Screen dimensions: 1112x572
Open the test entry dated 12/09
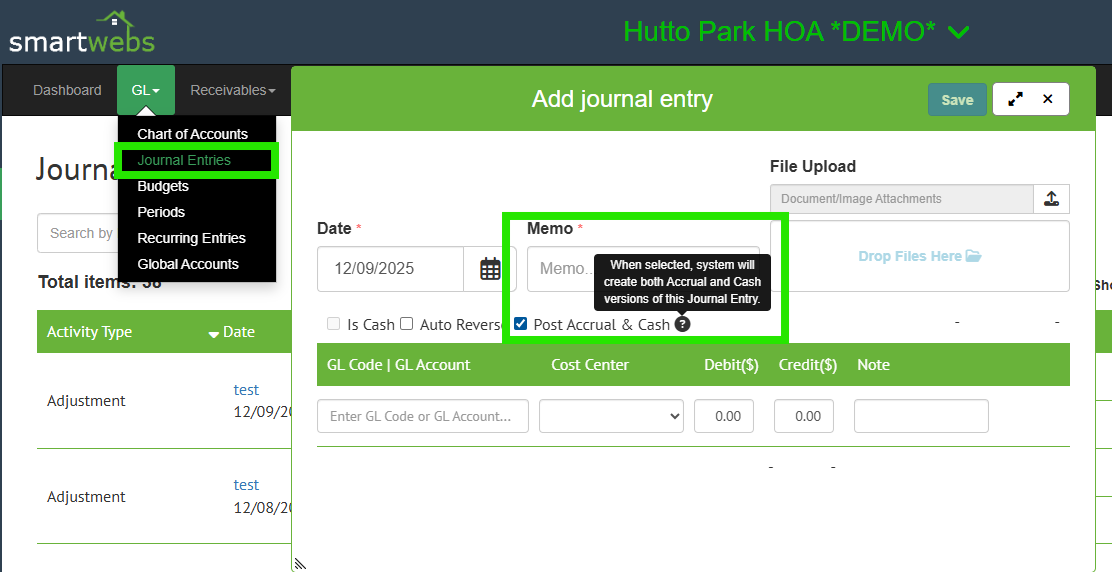click(x=246, y=390)
